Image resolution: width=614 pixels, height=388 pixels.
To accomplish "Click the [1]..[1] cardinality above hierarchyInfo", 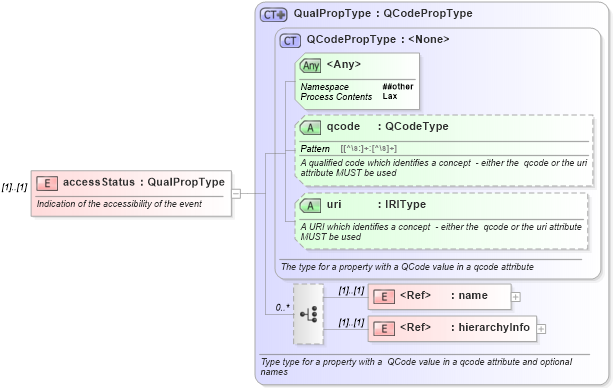I will 351,323.
